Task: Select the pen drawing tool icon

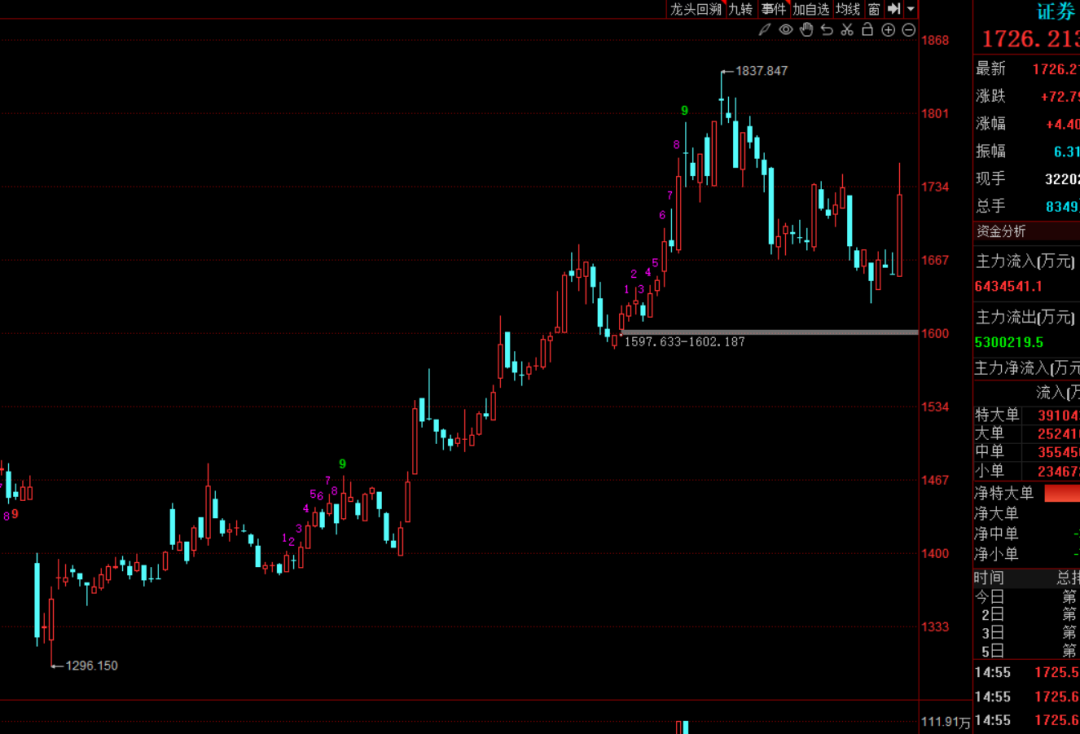Action: click(765, 30)
